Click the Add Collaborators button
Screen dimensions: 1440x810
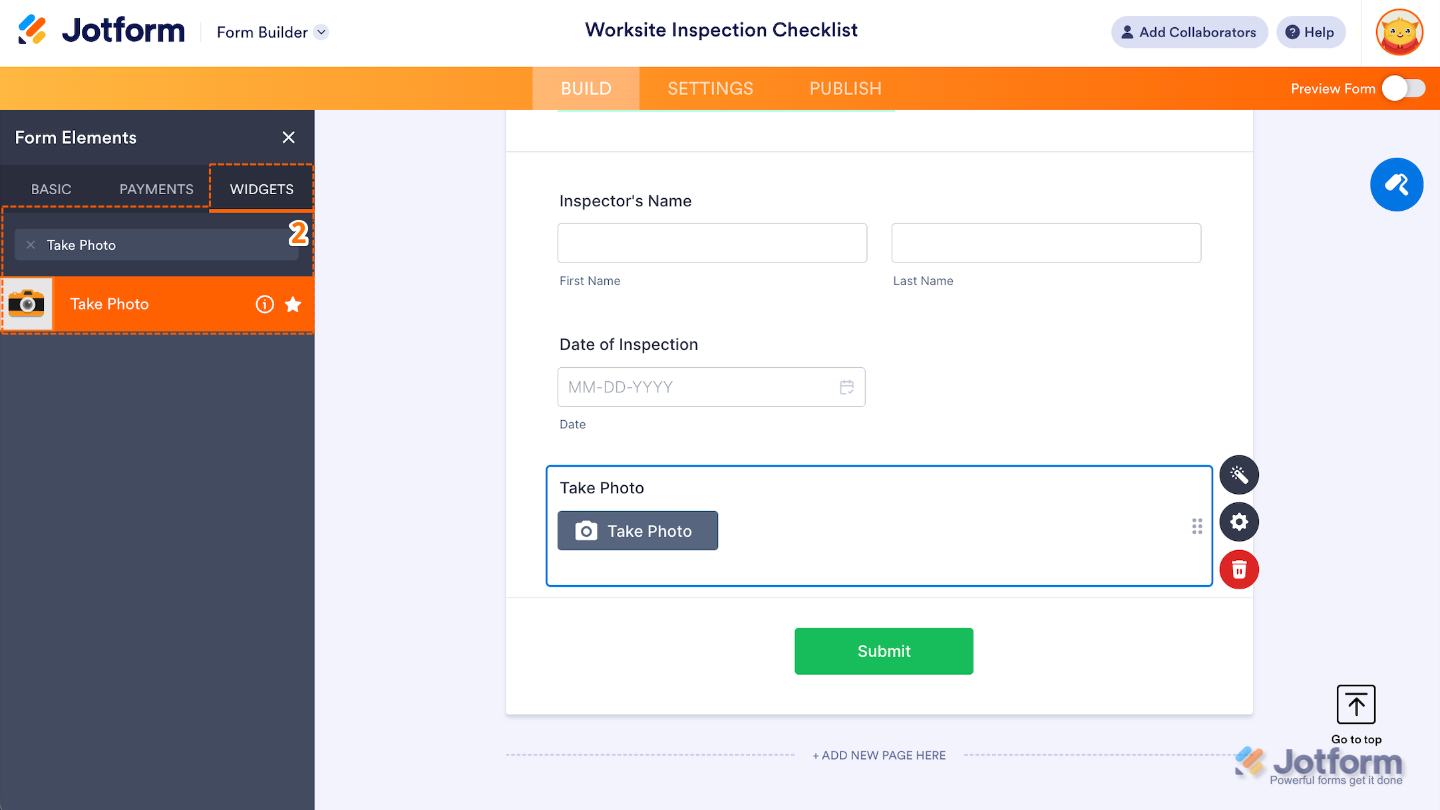pos(1189,32)
